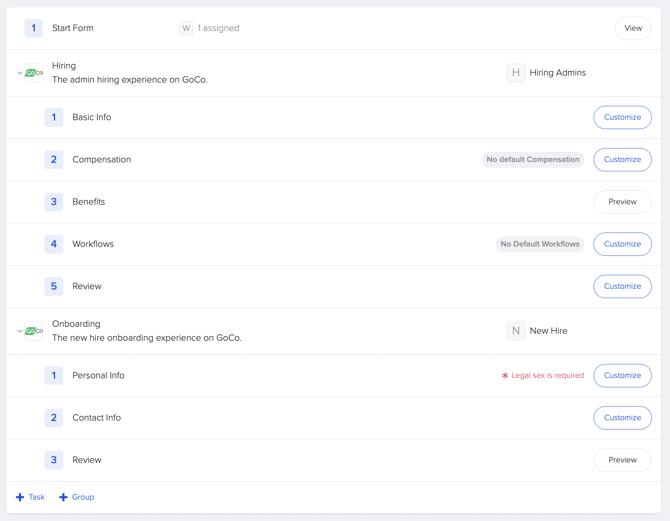Click the plus icon before Task
Image resolution: width=670 pixels, height=521 pixels.
click(20, 497)
